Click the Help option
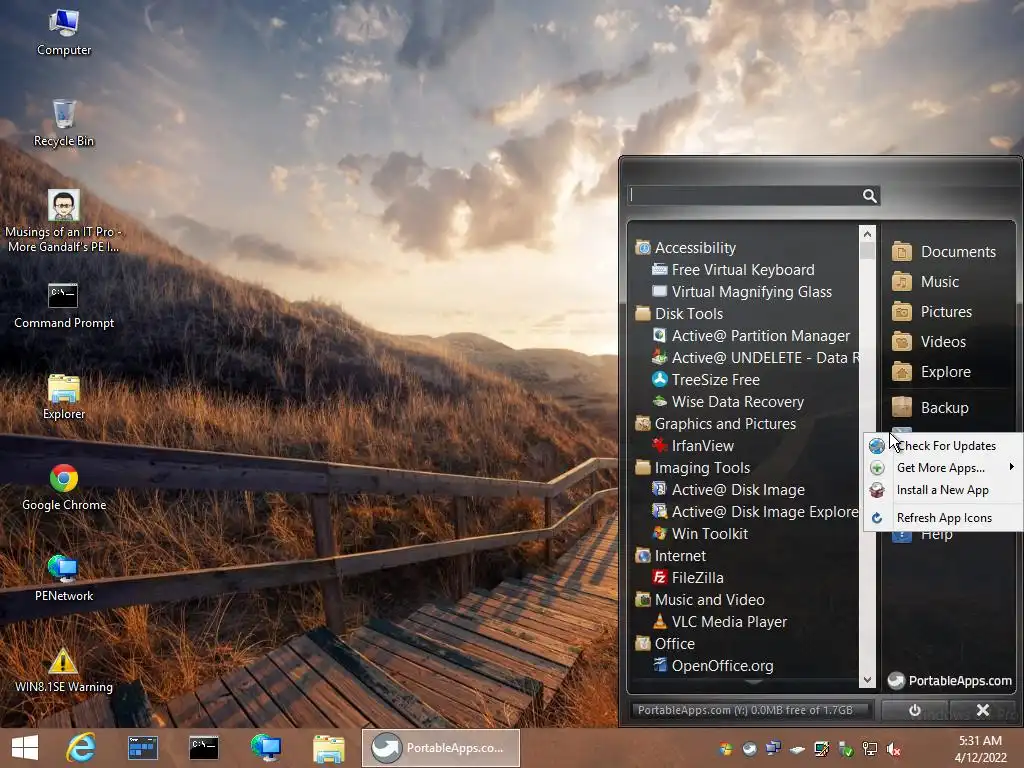 coord(923,535)
